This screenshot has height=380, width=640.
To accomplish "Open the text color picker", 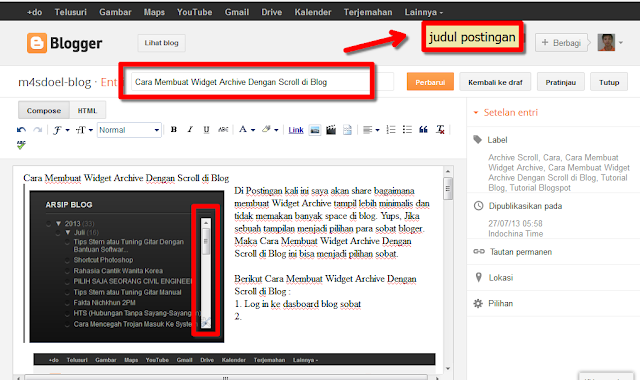I will [247, 130].
